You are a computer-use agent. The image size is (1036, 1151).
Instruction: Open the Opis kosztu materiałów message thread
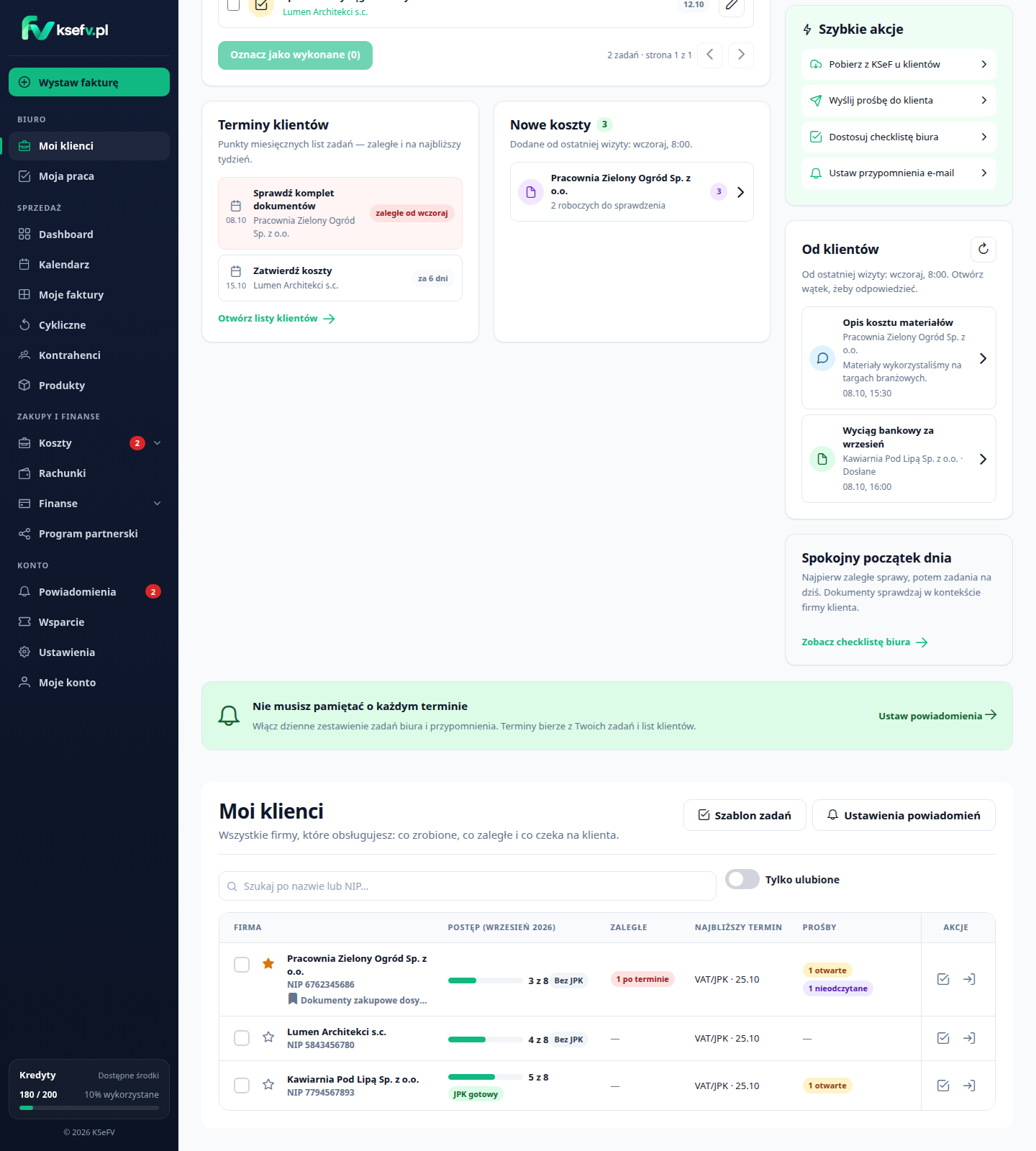click(899, 358)
